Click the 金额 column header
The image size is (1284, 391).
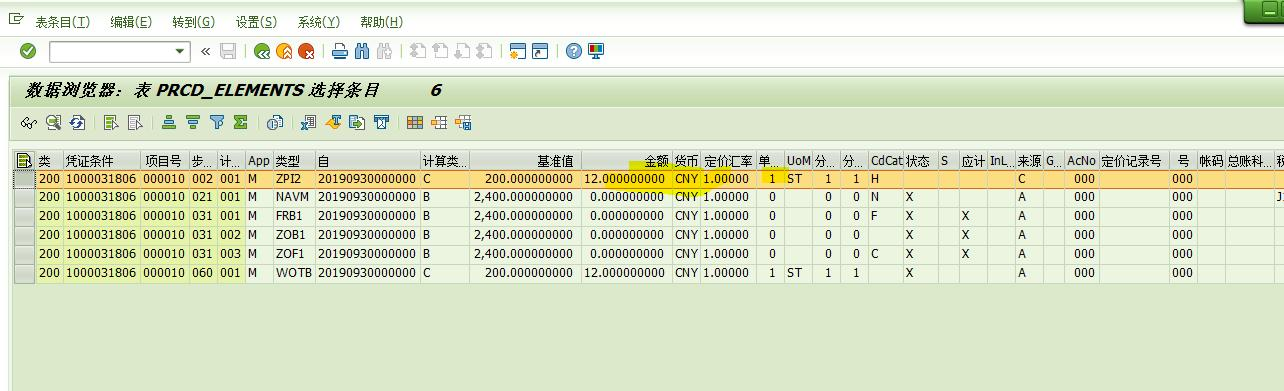tap(626, 160)
